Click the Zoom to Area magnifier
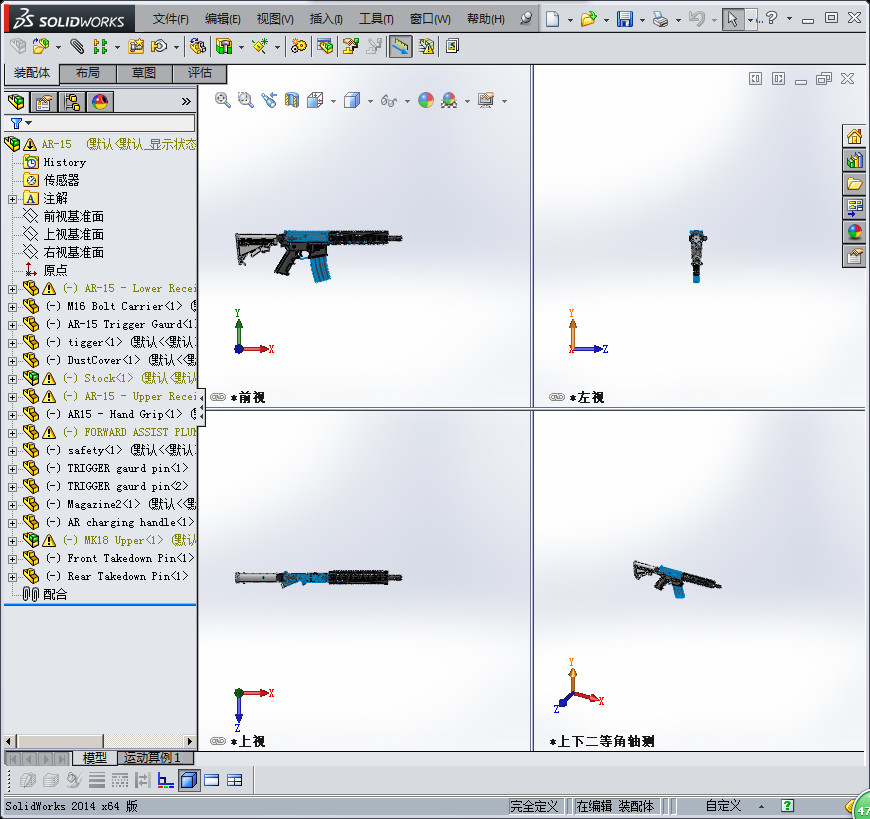Image resolution: width=870 pixels, height=819 pixels. pos(245,100)
